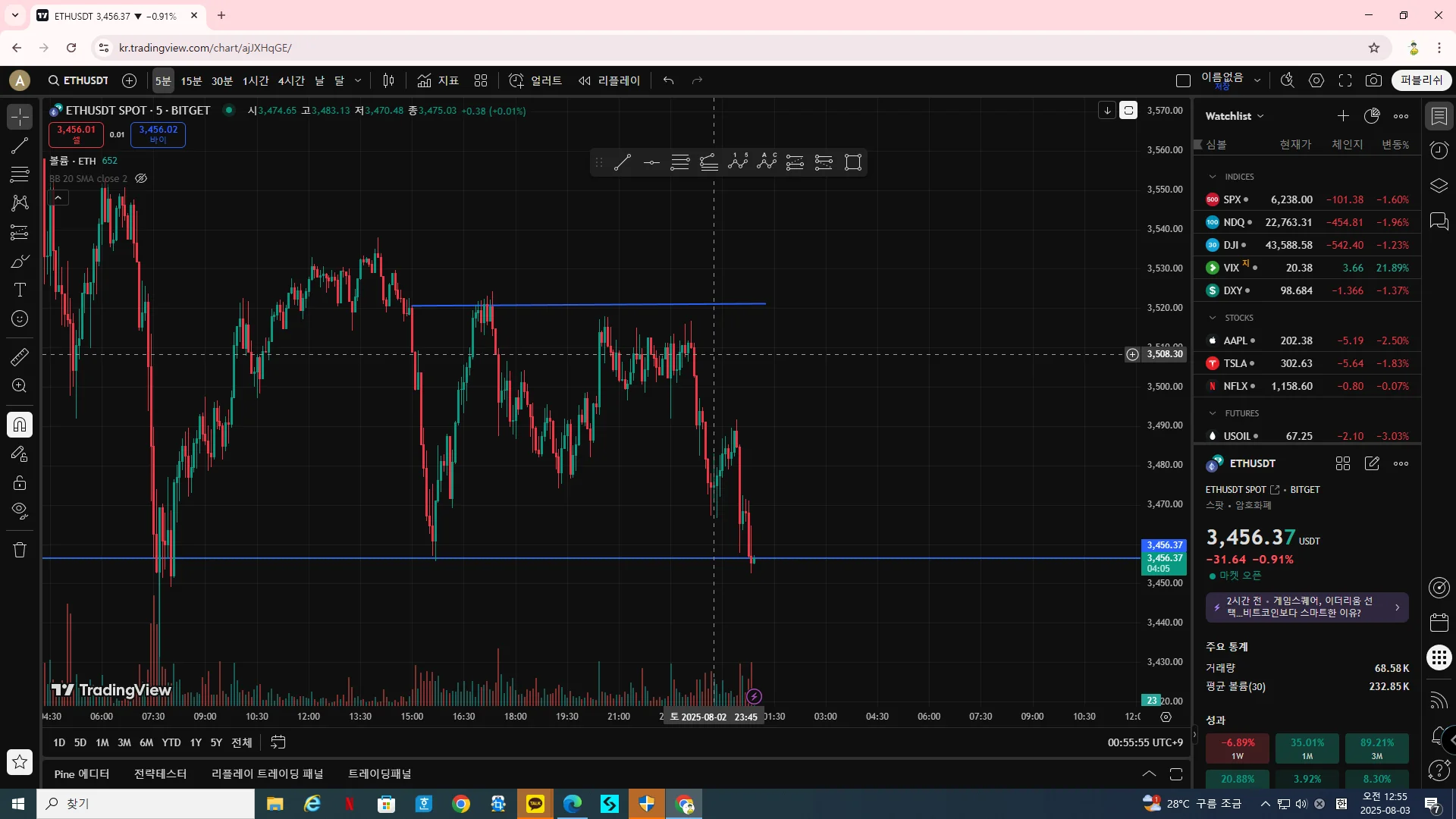1456x819 pixels.
Task: Open the timeframe dropdown arrow after 달
Action: click(358, 80)
